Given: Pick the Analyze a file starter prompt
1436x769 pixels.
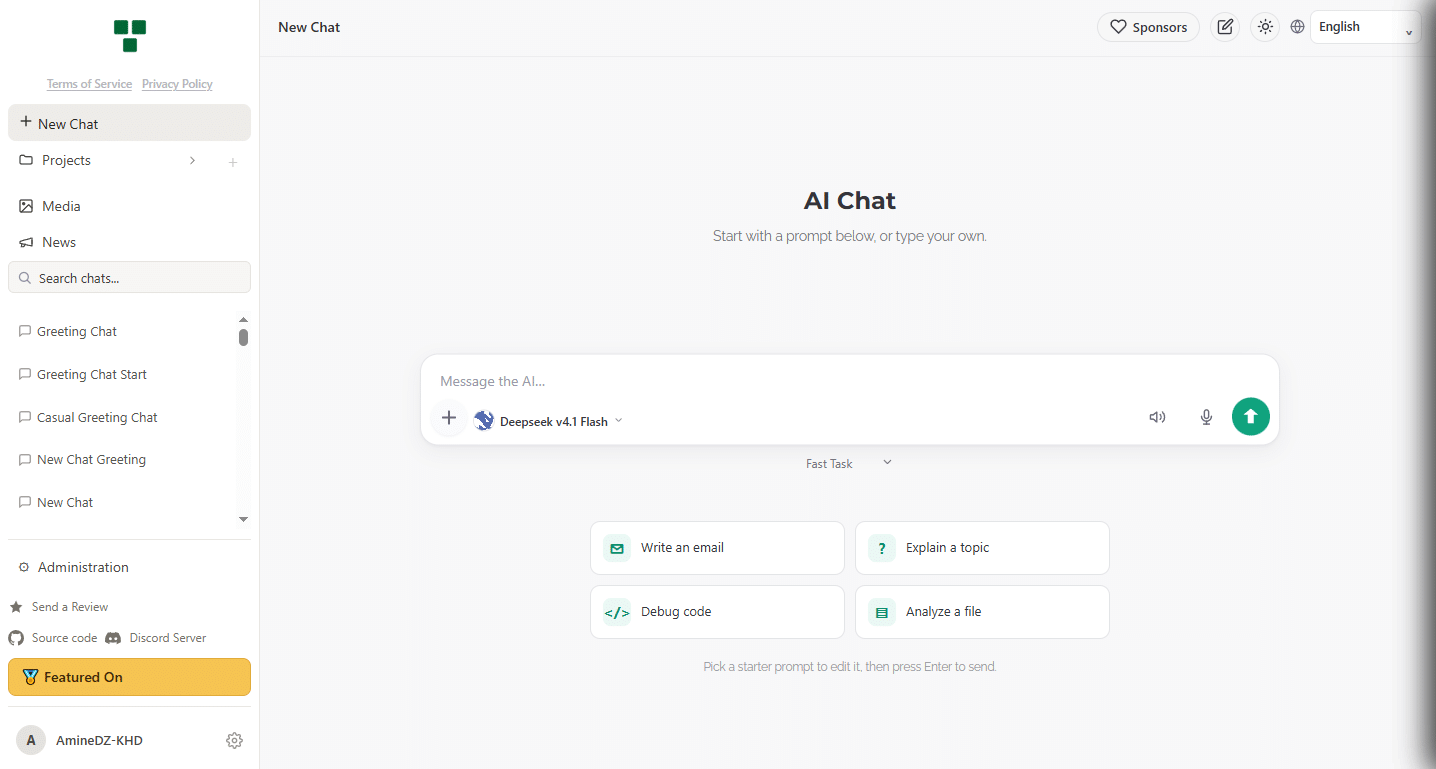Looking at the screenshot, I should (x=982, y=612).
